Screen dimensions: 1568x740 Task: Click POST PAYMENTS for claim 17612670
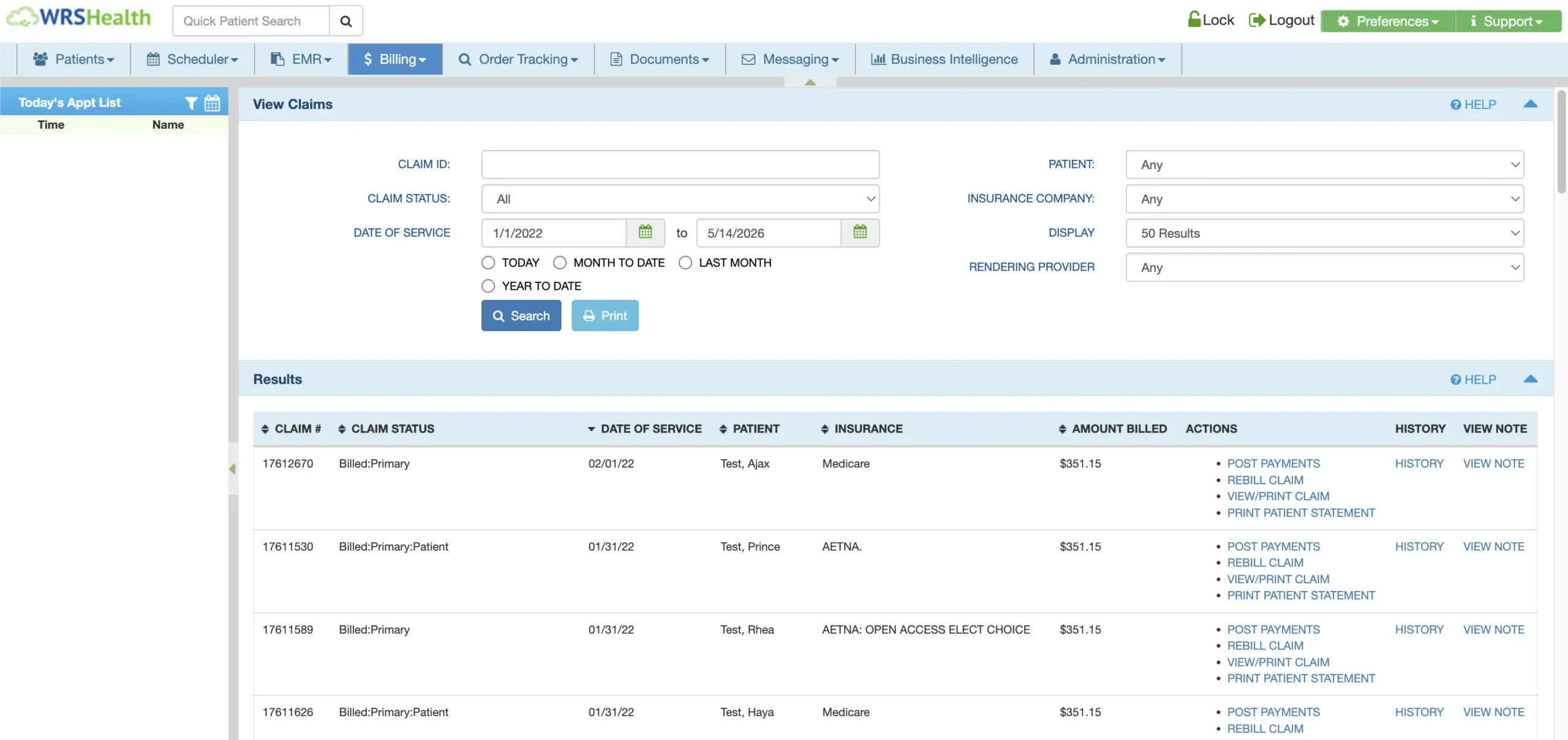[1273, 464]
